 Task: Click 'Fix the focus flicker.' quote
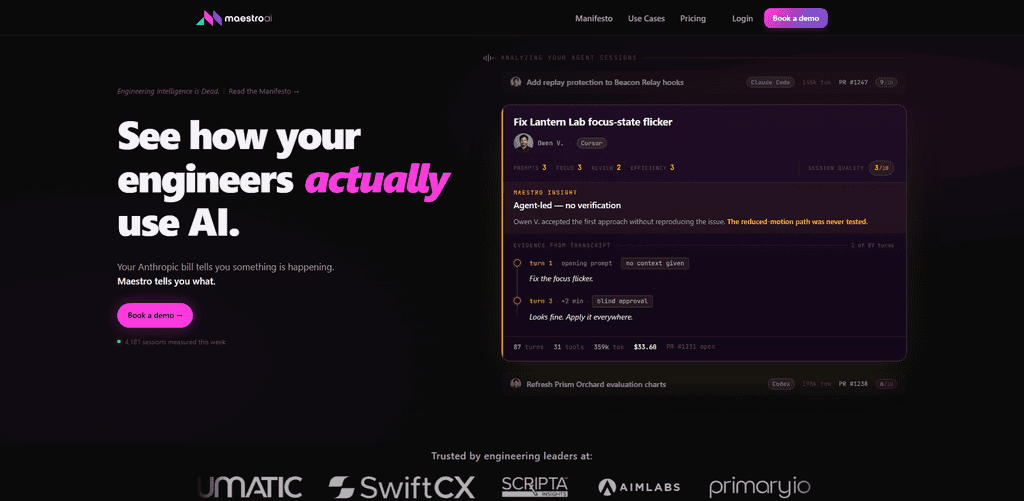[561, 279]
